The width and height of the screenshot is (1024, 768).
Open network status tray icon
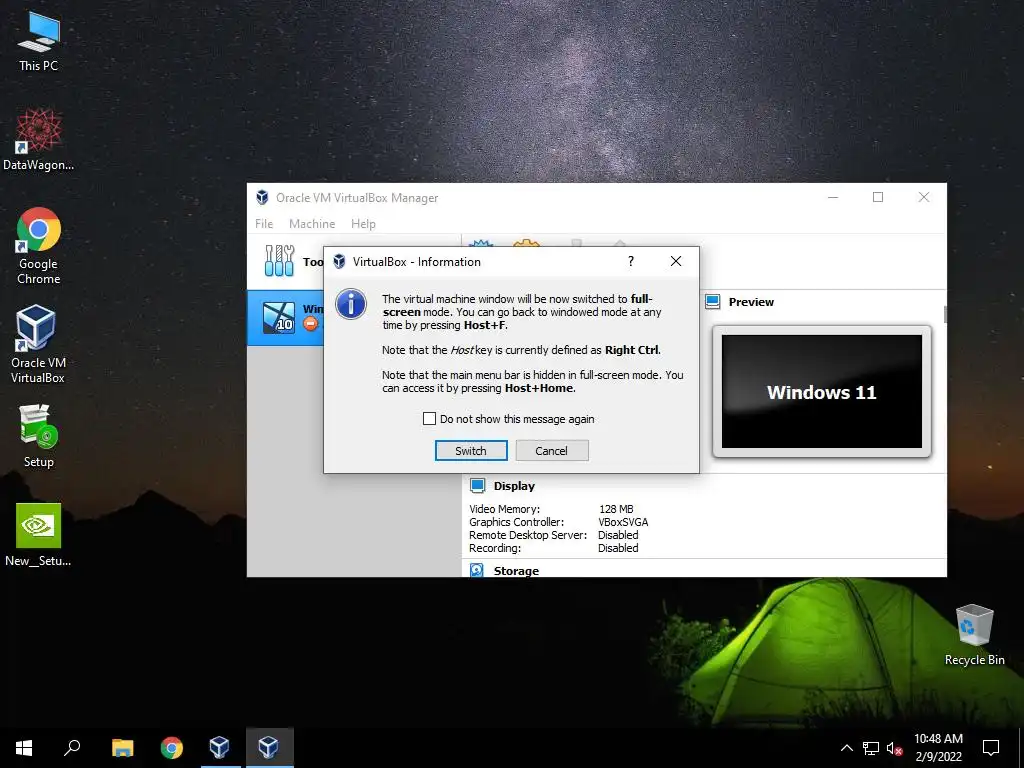(x=871, y=748)
